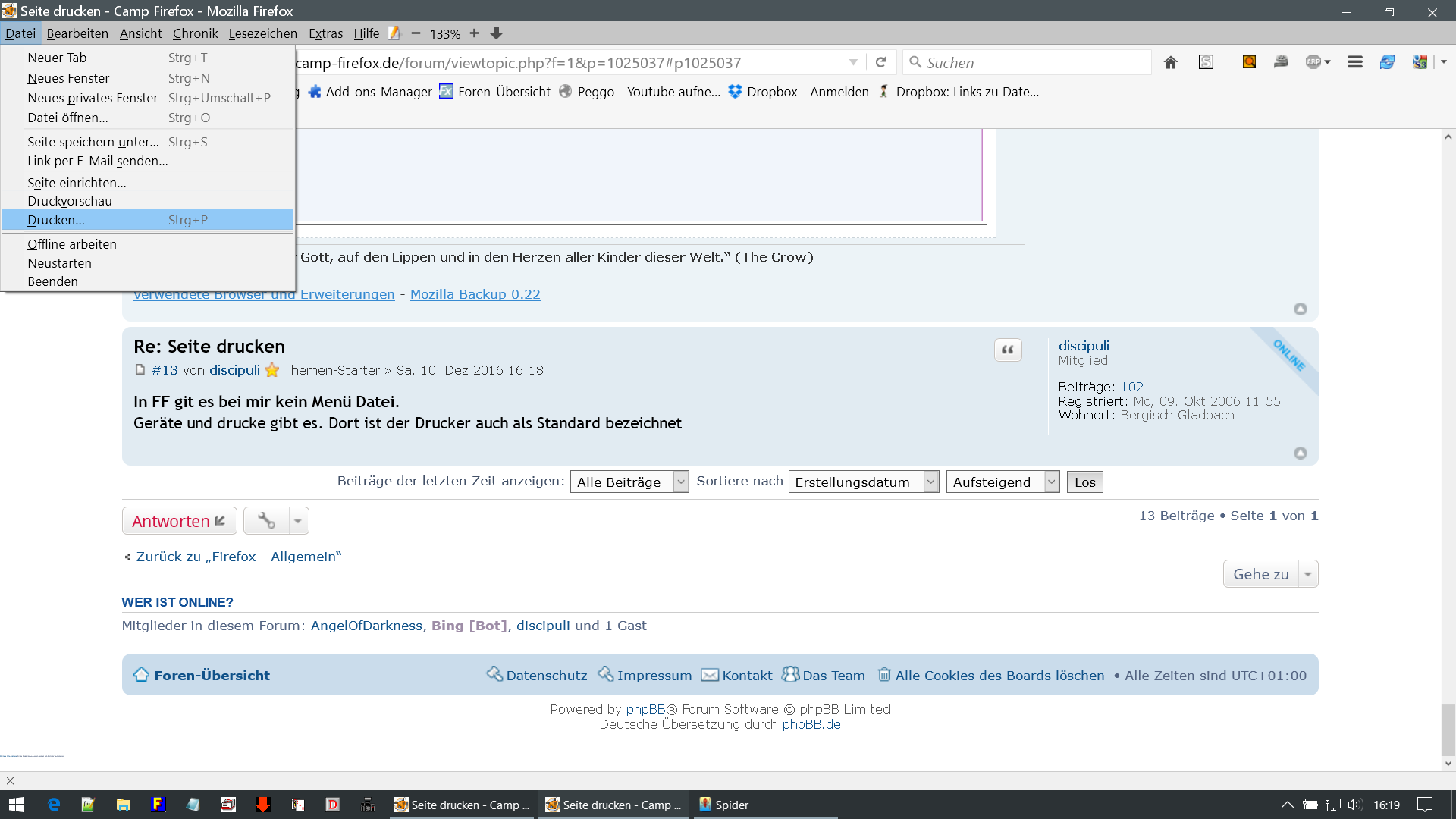Open the Mozilla Backup 0.22 link
Viewport: 1456px width, 819px height.
pyautogui.click(x=475, y=294)
